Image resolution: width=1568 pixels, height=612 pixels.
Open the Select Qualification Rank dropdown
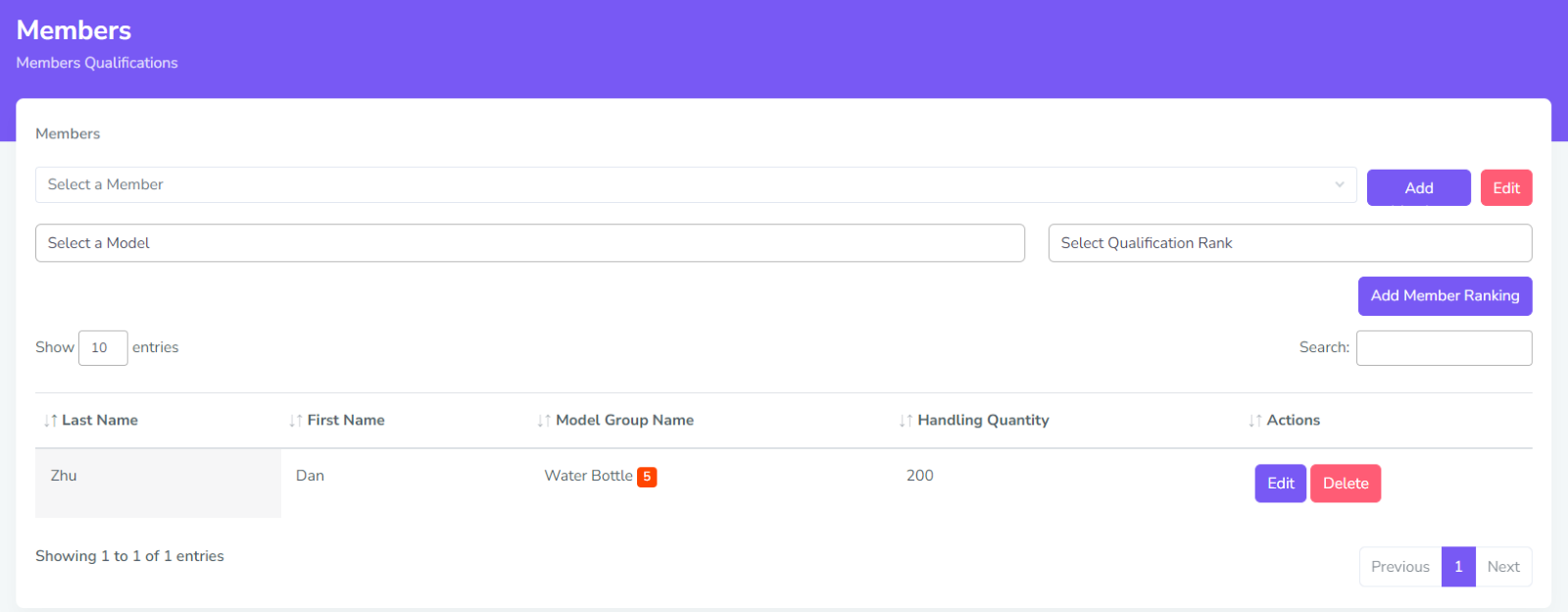[1290, 243]
